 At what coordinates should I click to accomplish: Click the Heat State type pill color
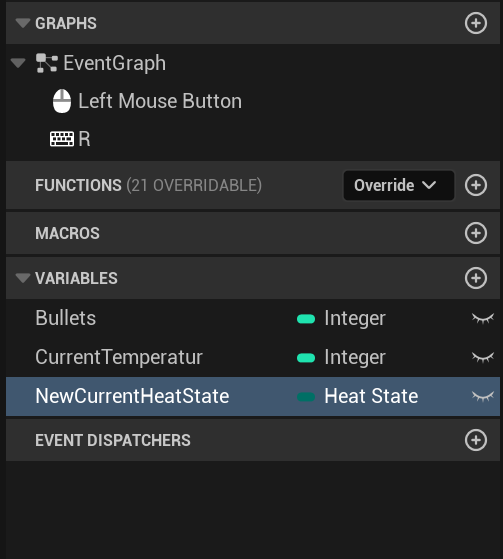[x=306, y=397]
